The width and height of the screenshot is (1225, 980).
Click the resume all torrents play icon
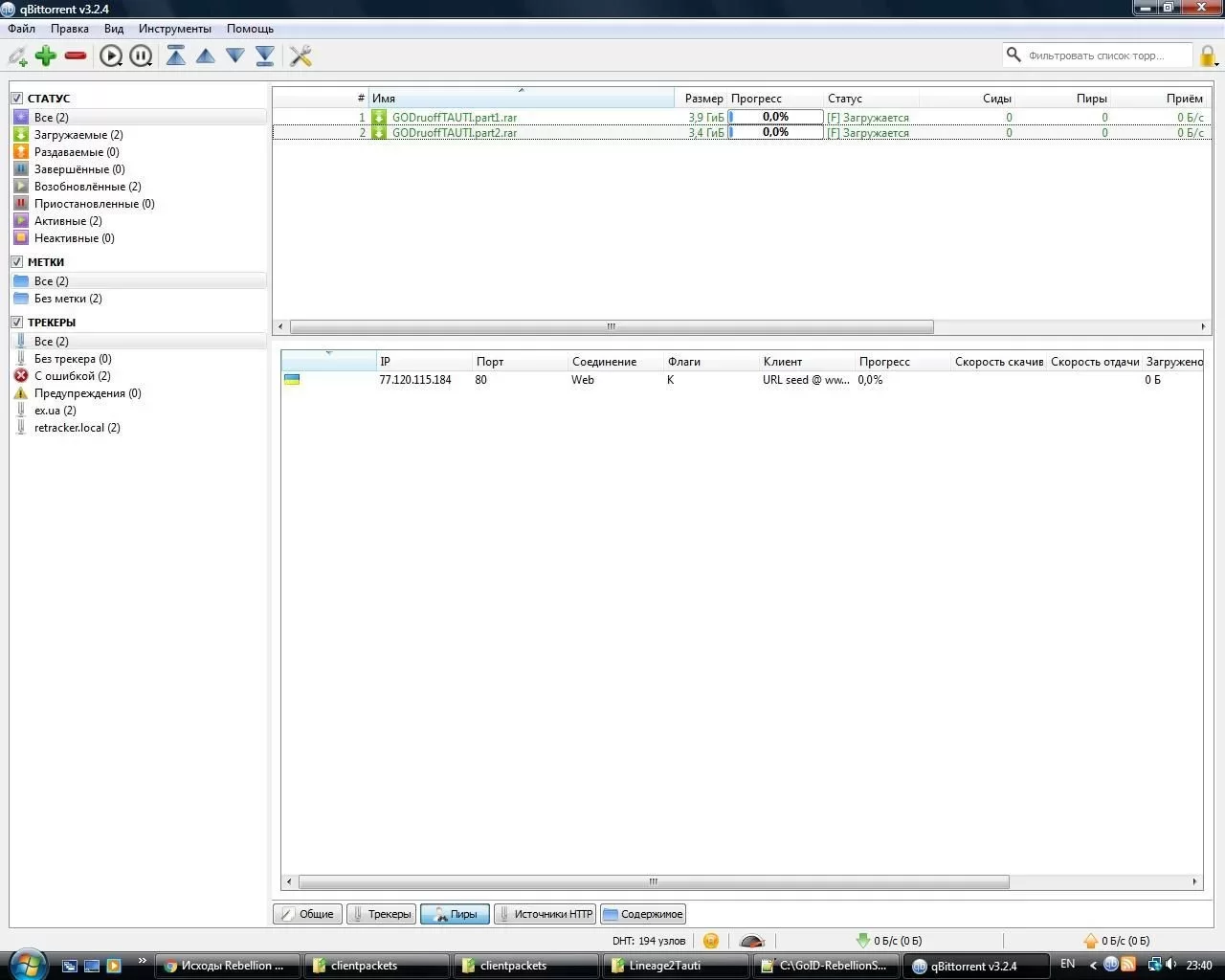point(111,56)
